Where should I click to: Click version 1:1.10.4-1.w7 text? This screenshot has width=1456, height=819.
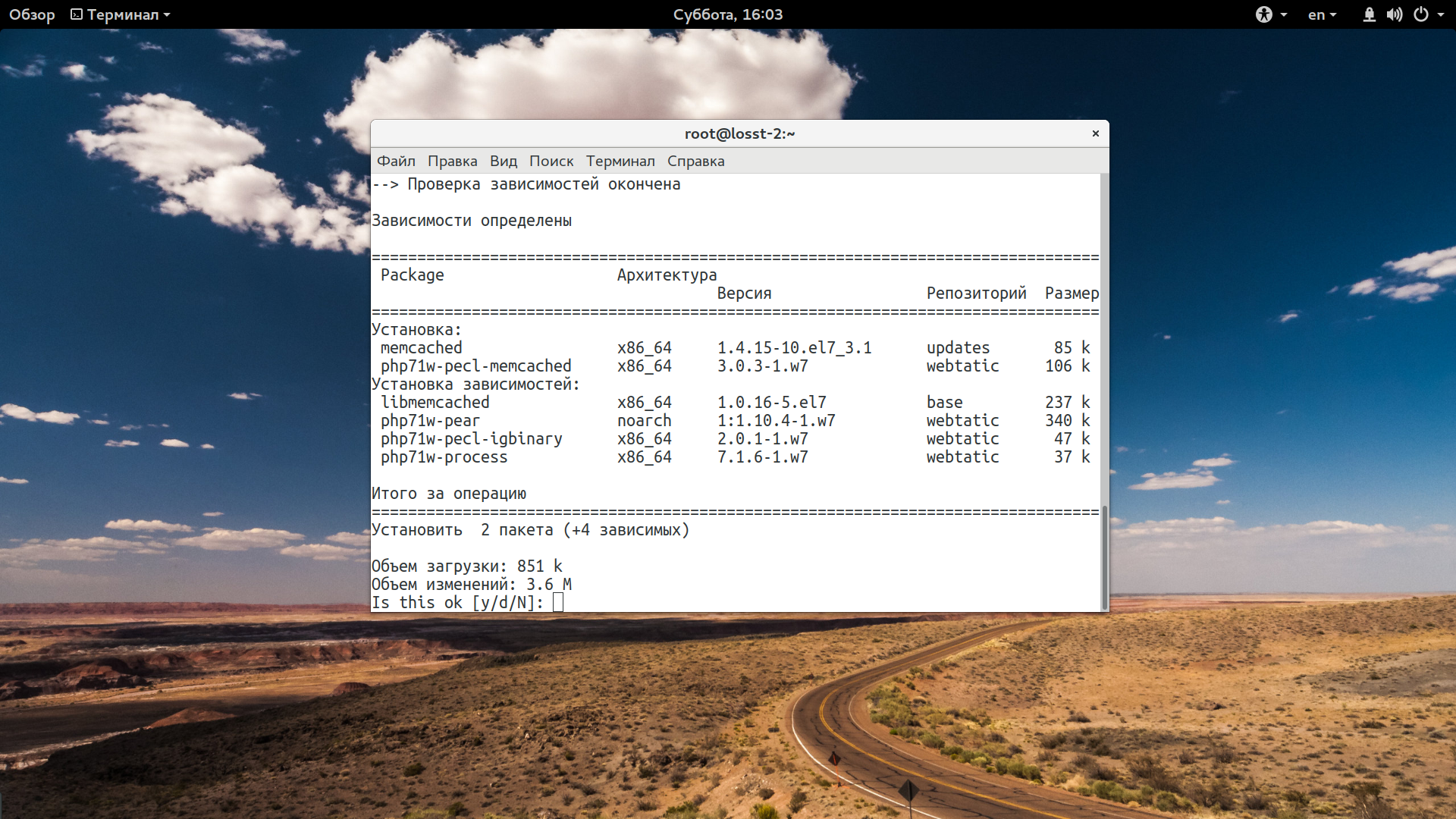pyautogui.click(x=776, y=420)
